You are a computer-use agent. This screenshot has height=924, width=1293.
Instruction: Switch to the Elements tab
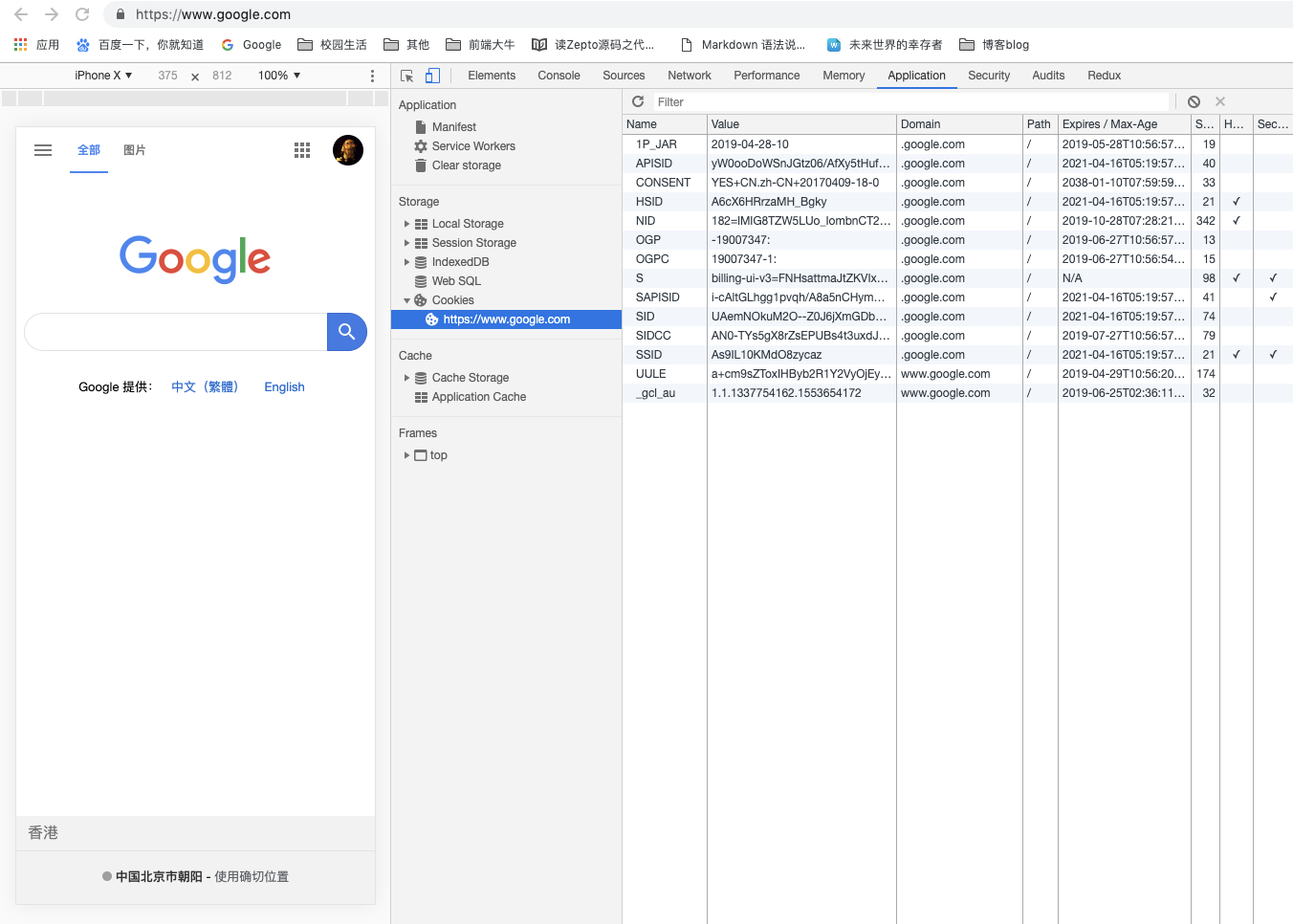pyautogui.click(x=492, y=76)
